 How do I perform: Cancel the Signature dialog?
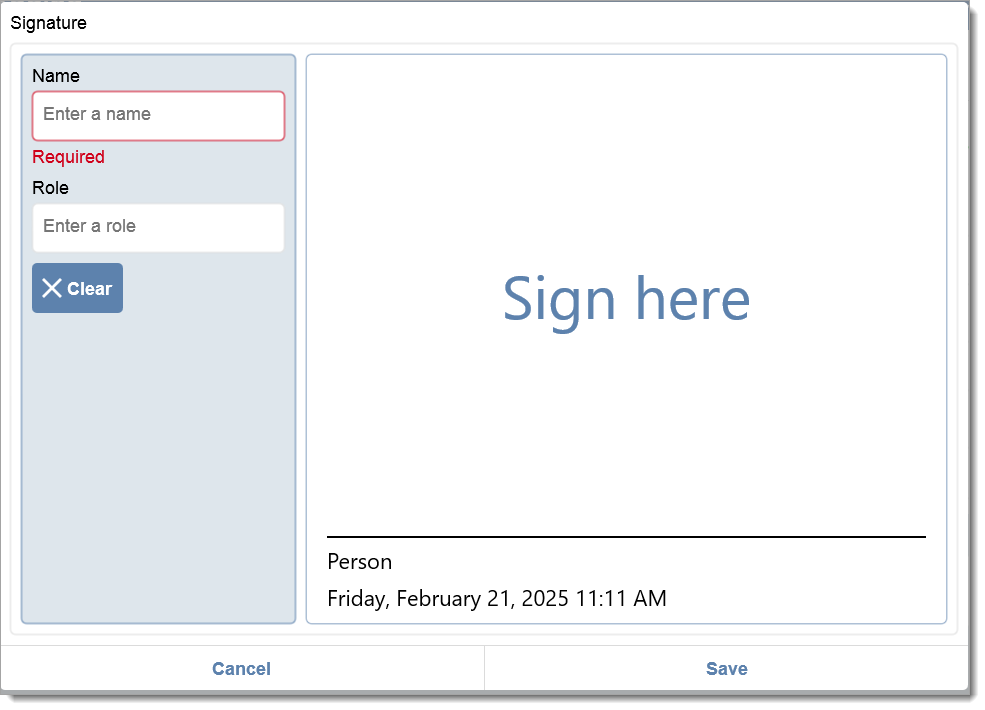pyautogui.click(x=242, y=669)
